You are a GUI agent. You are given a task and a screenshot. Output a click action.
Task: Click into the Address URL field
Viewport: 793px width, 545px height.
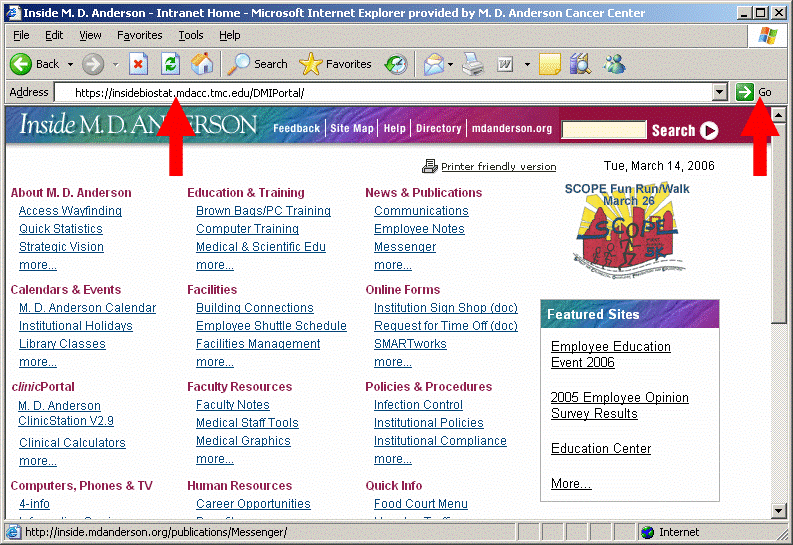[x=383, y=93]
